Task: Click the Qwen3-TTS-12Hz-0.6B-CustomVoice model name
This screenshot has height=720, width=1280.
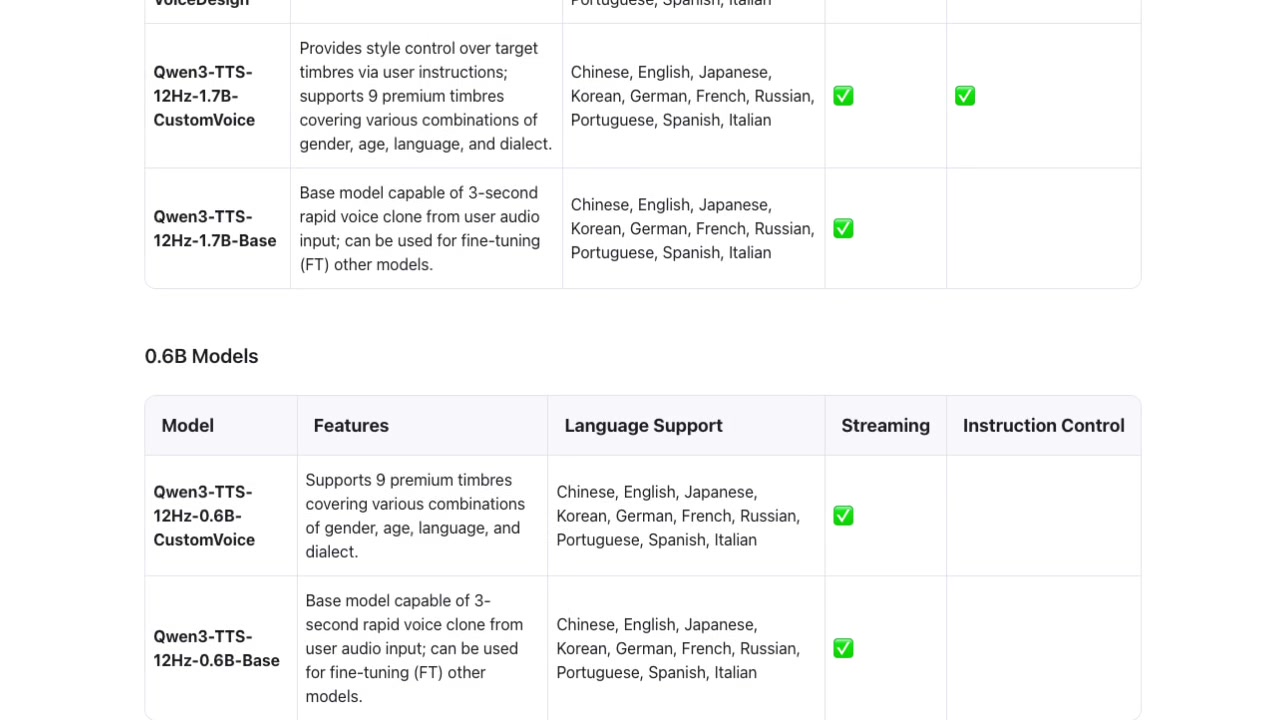Action: point(204,516)
